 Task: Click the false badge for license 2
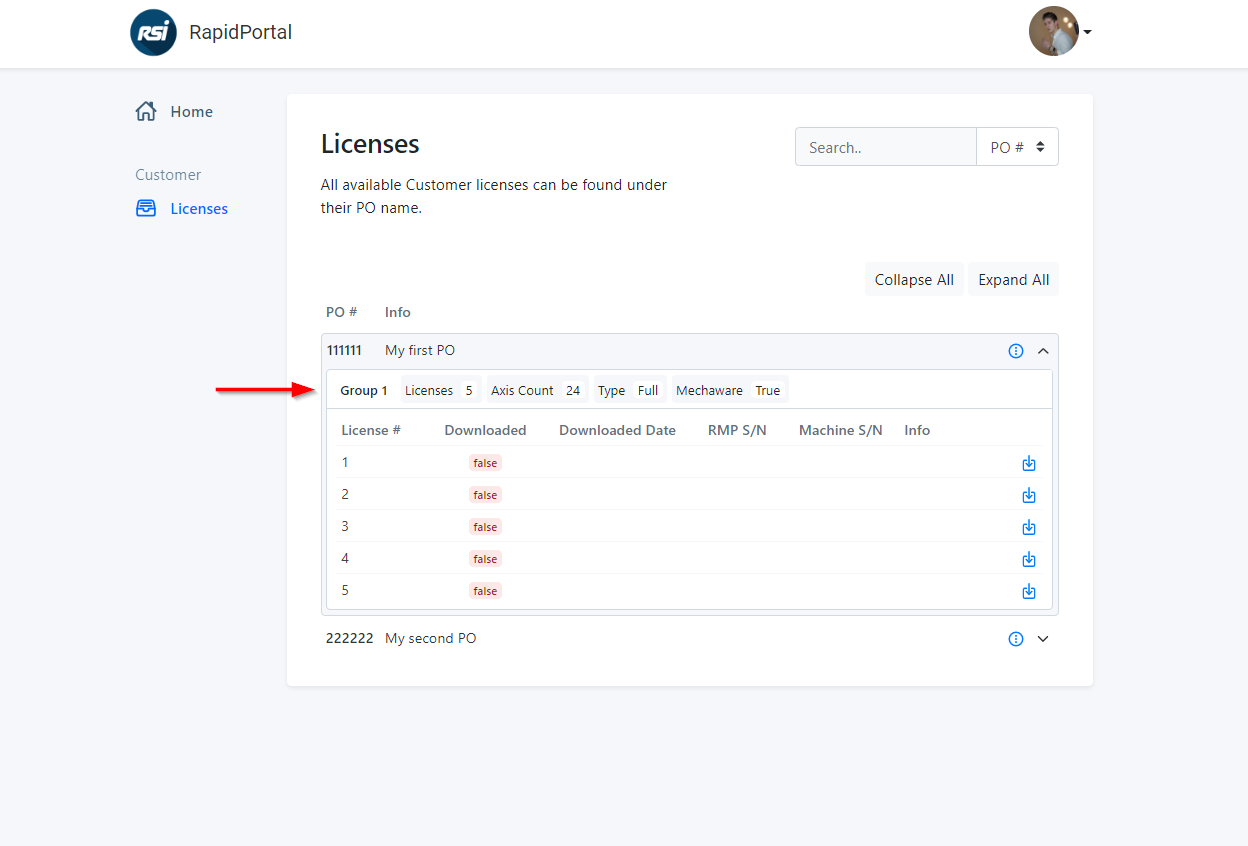(485, 495)
